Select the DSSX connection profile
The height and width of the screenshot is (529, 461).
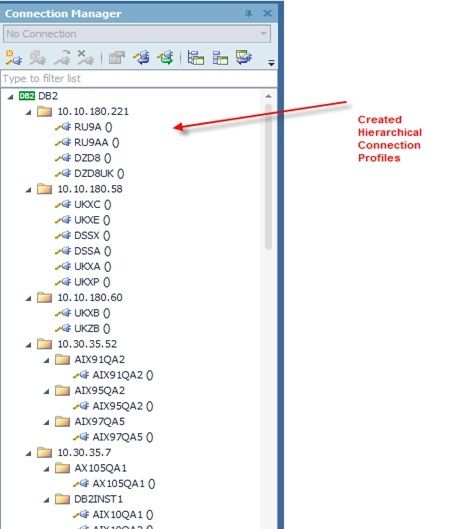92,236
